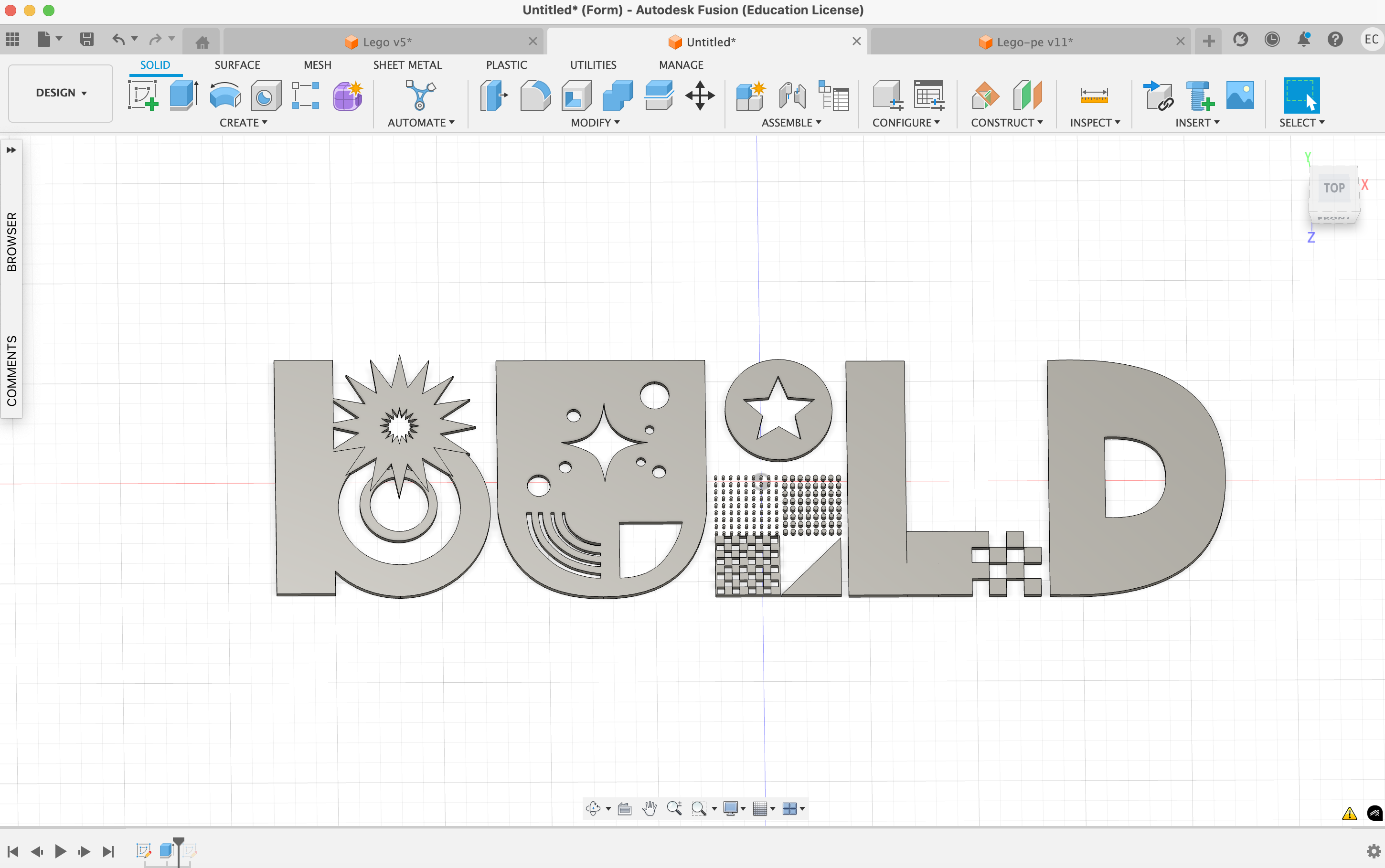Image resolution: width=1385 pixels, height=868 pixels.
Task: Expand the browser panel arrows
Action: pos(11,150)
